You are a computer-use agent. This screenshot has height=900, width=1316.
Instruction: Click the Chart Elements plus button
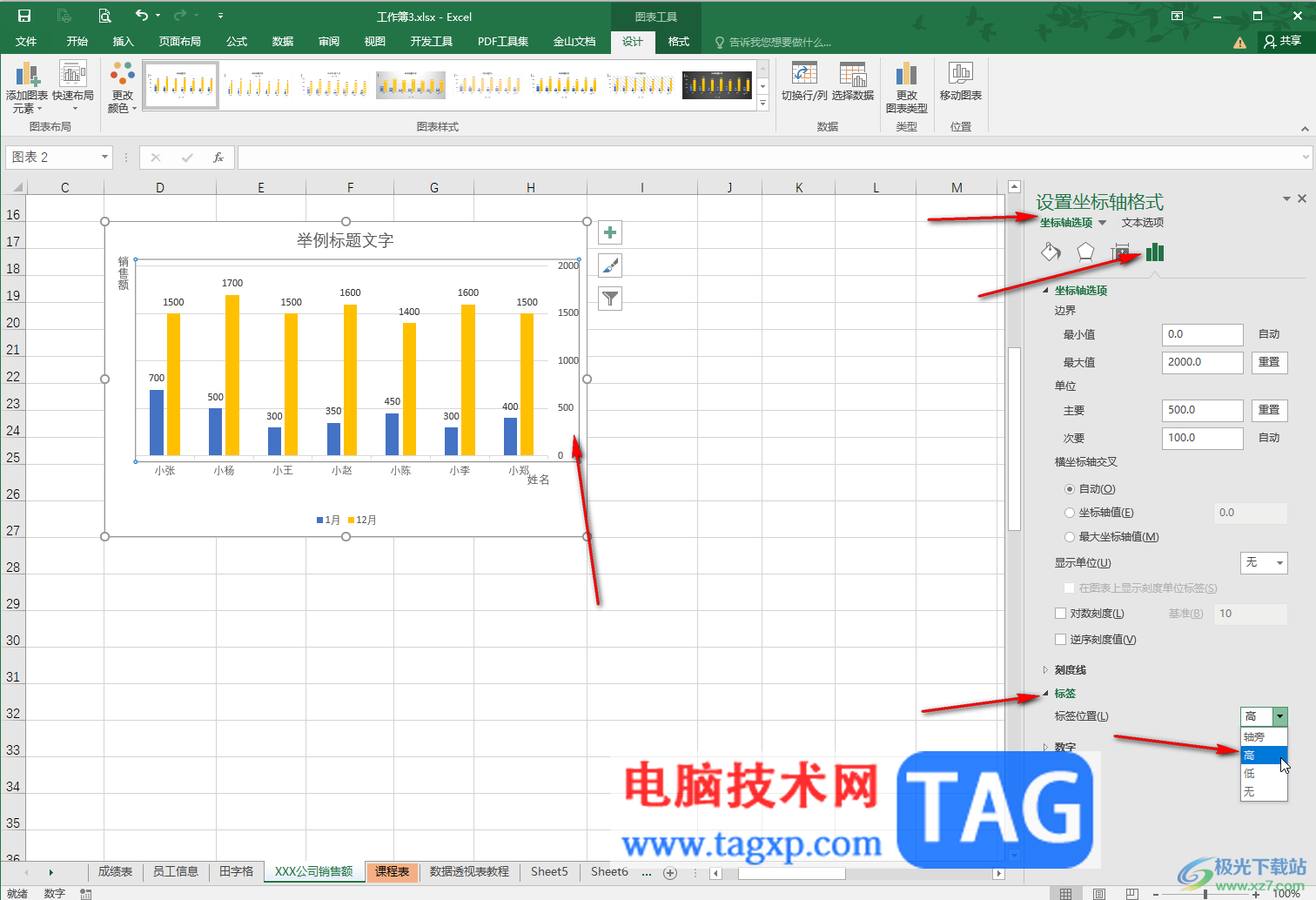click(x=610, y=232)
